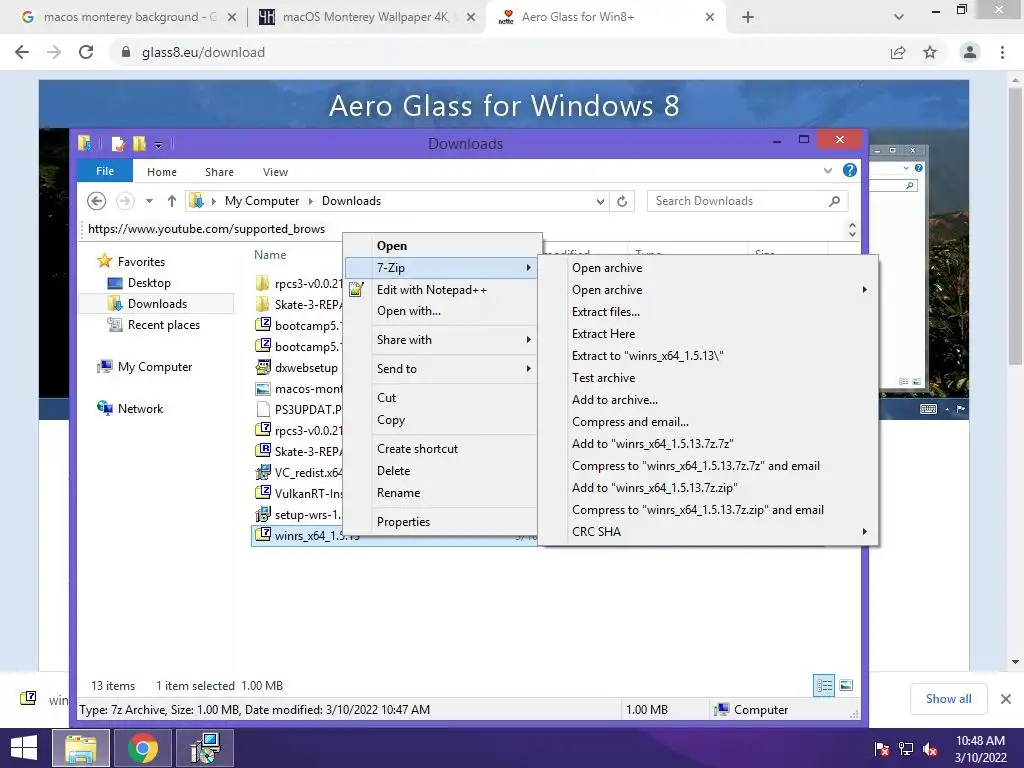Click the installer icon on the taskbar
The width and height of the screenshot is (1024, 768).
click(204, 748)
